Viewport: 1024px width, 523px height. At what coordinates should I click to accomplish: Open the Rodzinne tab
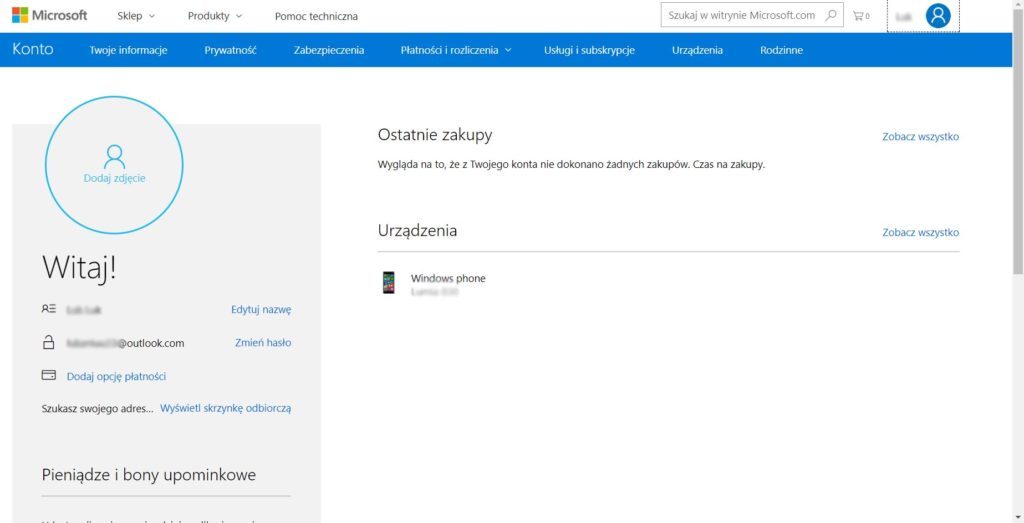pyautogui.click(x=782, y=50)
